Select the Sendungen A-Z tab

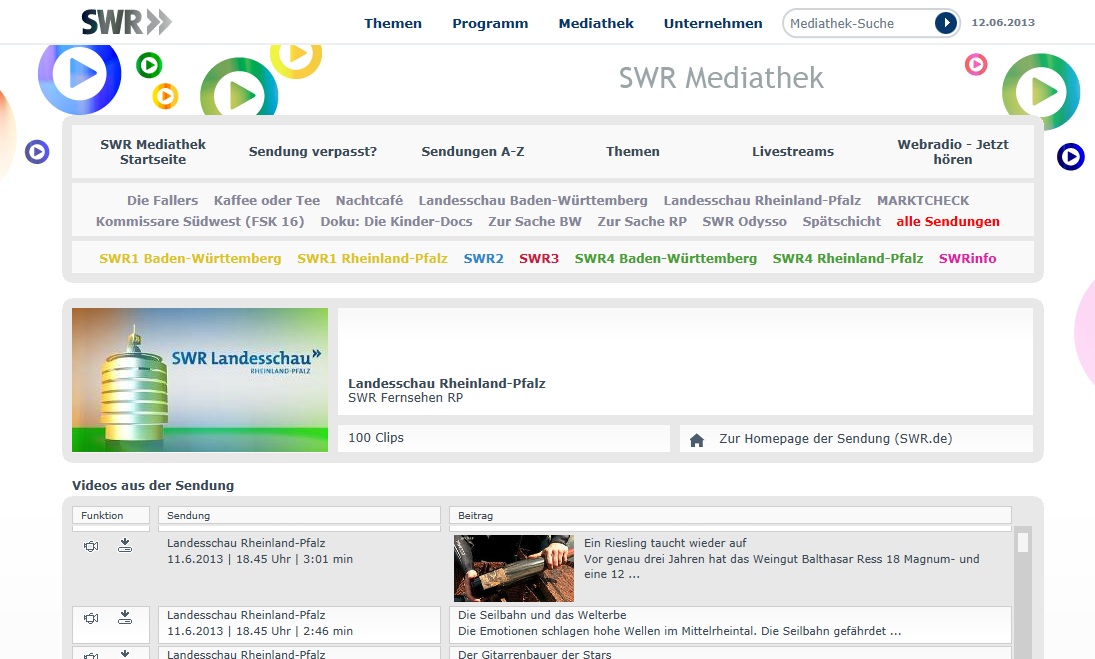(473, 151)
